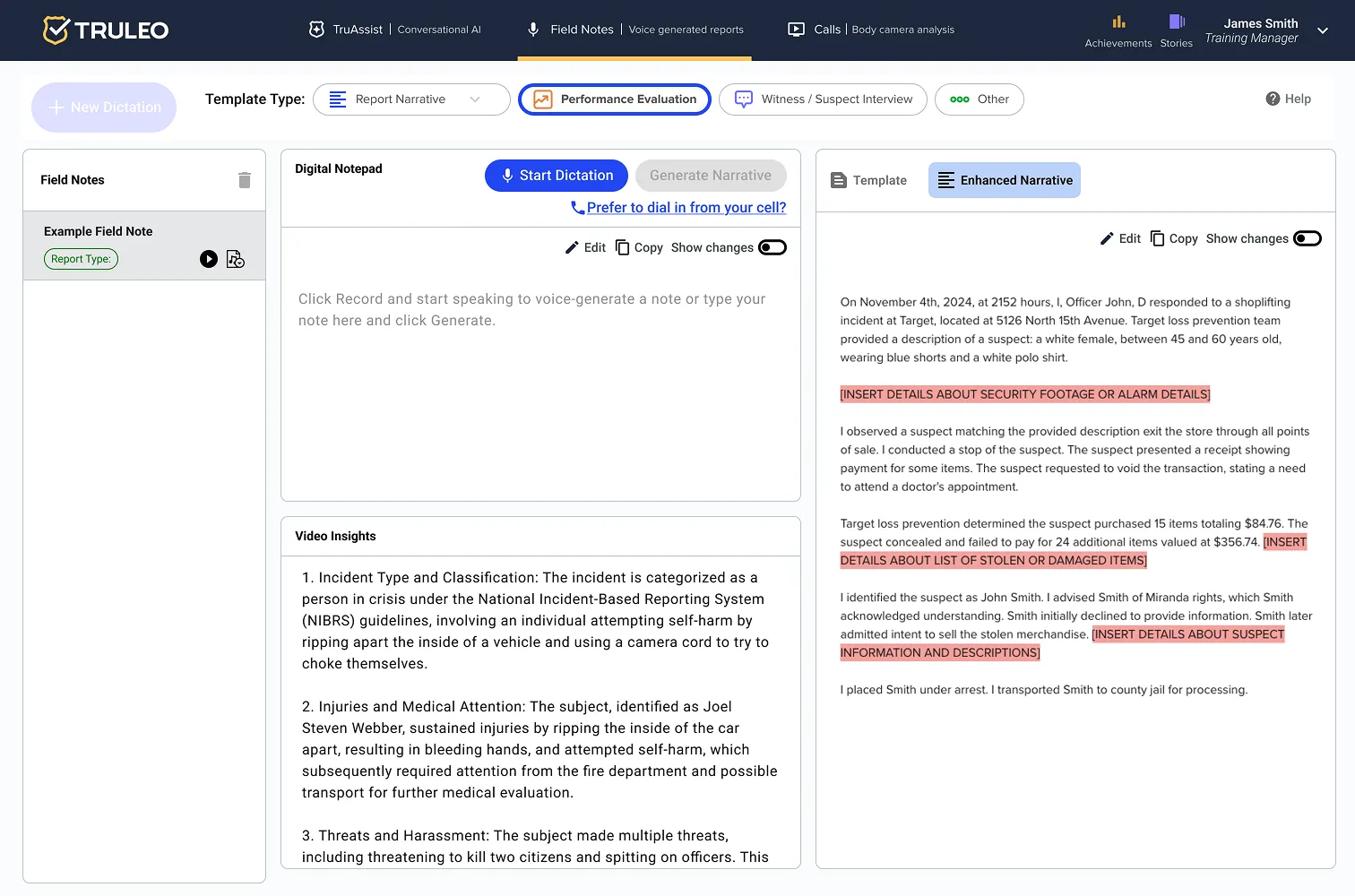This screenshot has height=896, width=1355.
Task: Click Incident Type and Classification paragraph
Action: (x=536, y=621)
